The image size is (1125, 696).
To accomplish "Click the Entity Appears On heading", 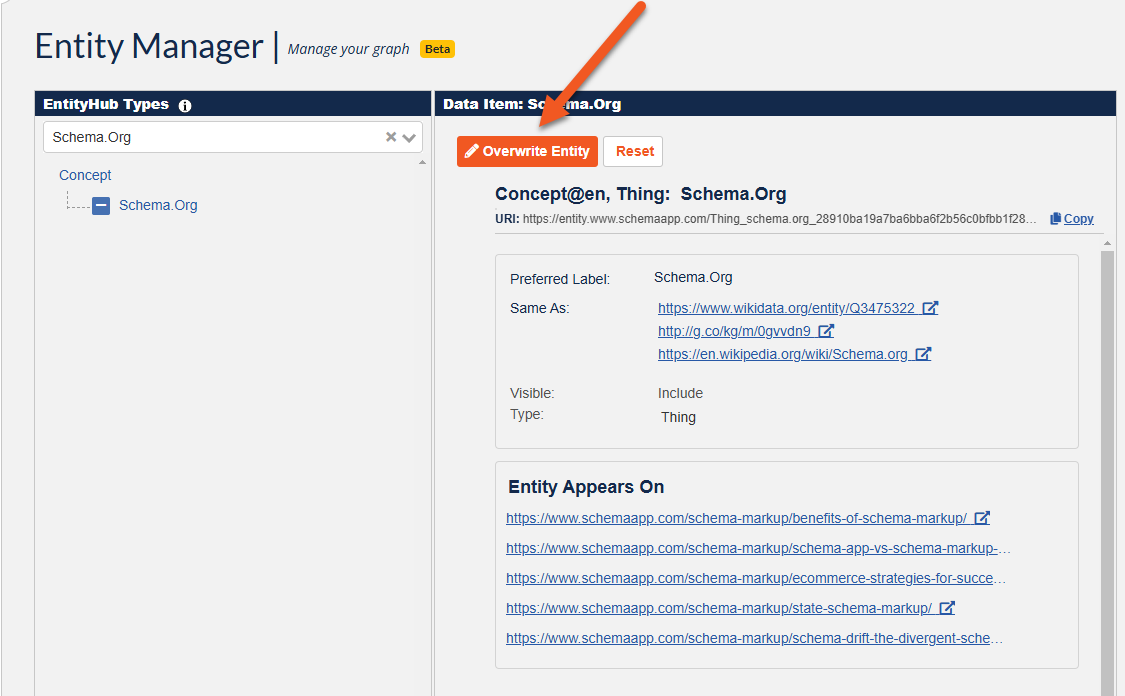I will (x=586, y=487).
